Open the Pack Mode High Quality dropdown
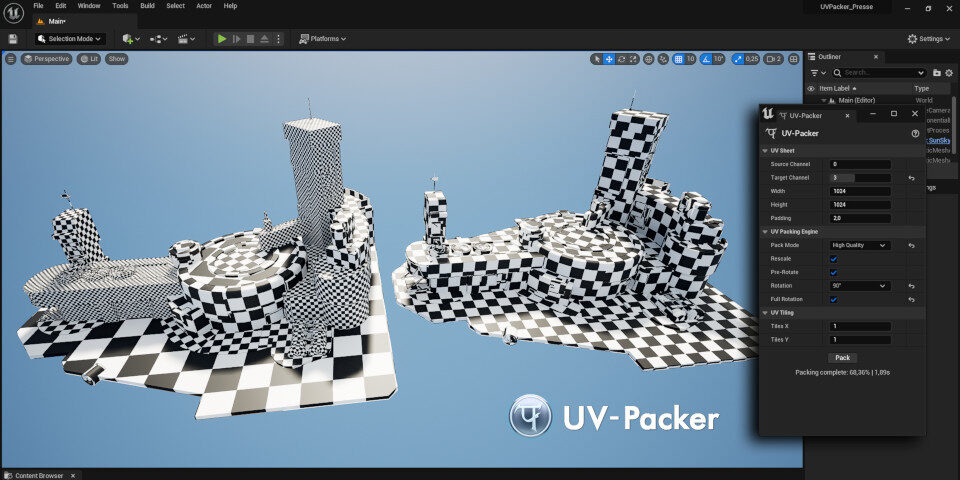The image size is (960, 480). tap(860, 246)
